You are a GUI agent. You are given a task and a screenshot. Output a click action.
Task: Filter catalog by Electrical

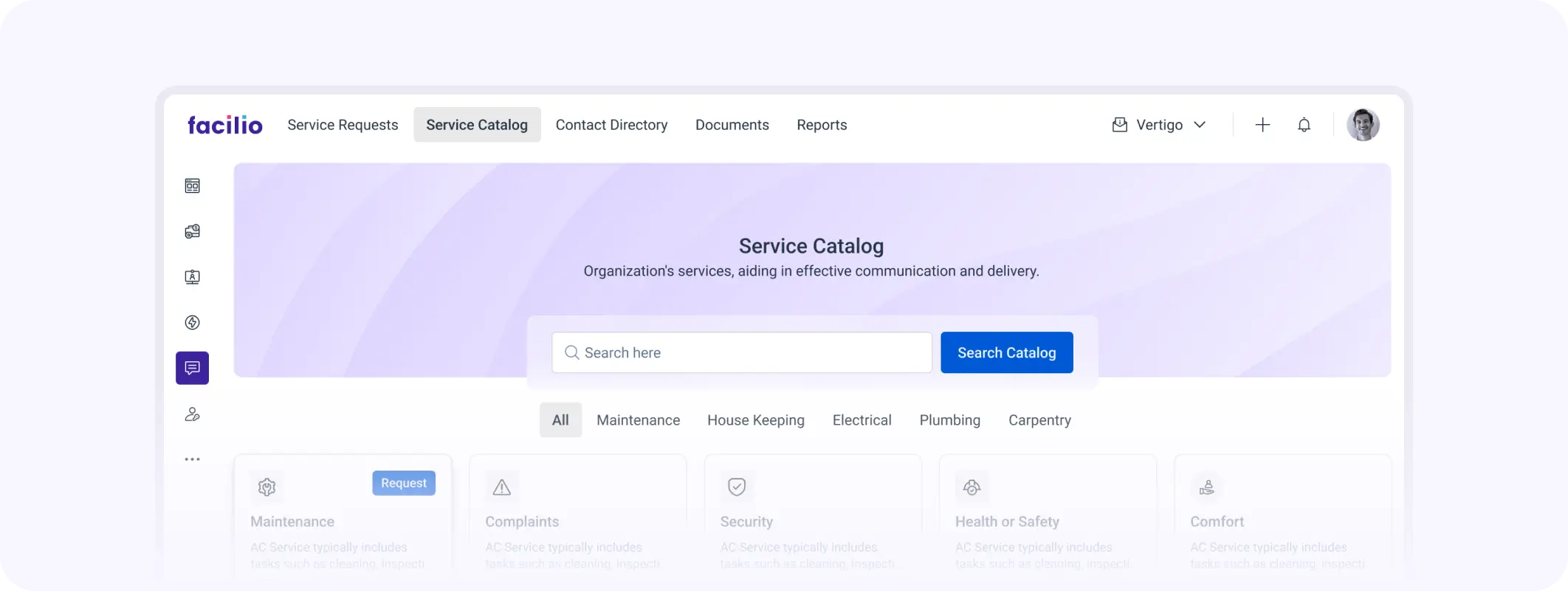tap(862, 420)
